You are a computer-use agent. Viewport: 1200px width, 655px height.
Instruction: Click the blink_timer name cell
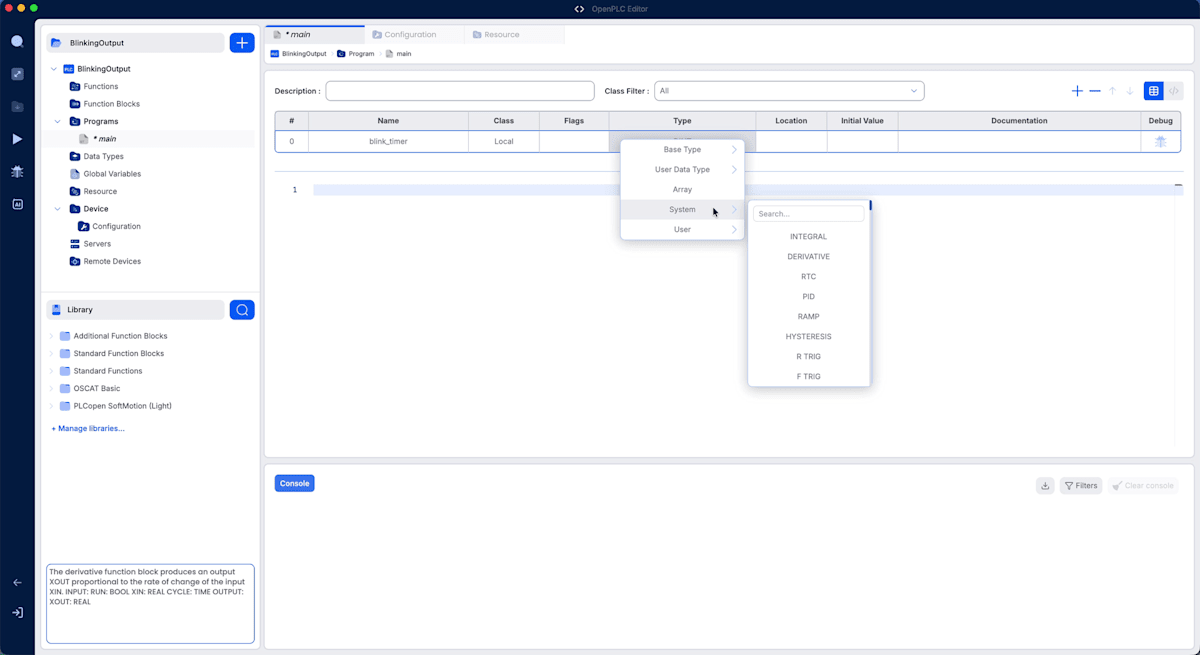tap(388, 142)
